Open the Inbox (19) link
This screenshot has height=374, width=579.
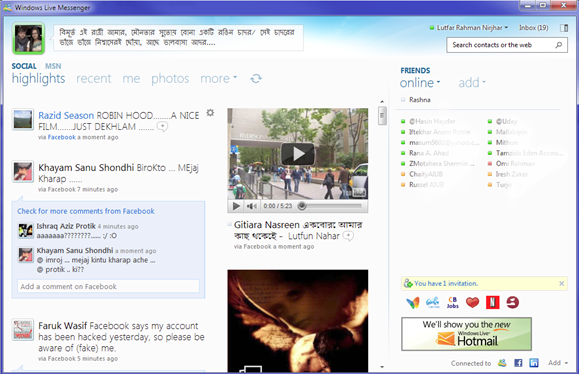pyautogui.click(x=534, y=28)
